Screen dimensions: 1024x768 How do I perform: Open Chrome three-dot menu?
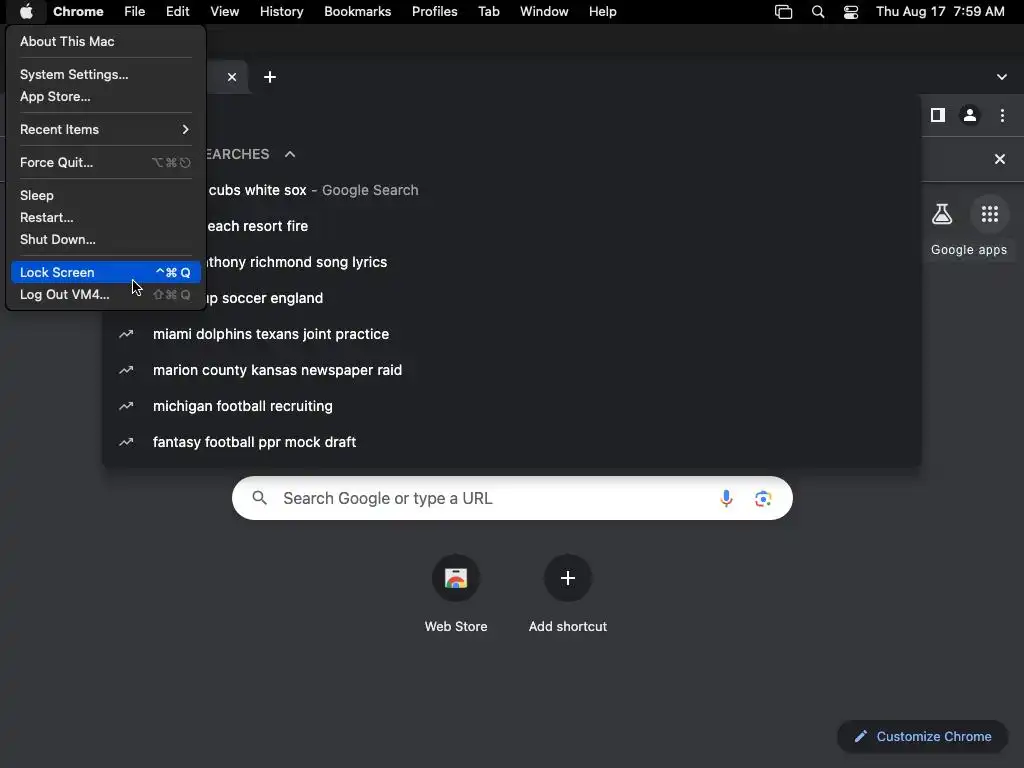(1002, 116)
